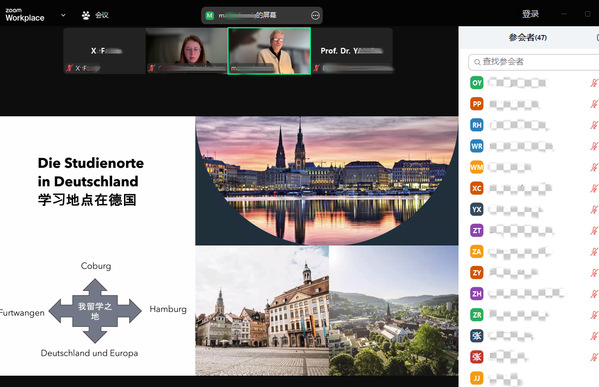The width and height of the screenshot is (599, 387).
Task: Click the 登录 sign-in button
Action: click(530, 14)
